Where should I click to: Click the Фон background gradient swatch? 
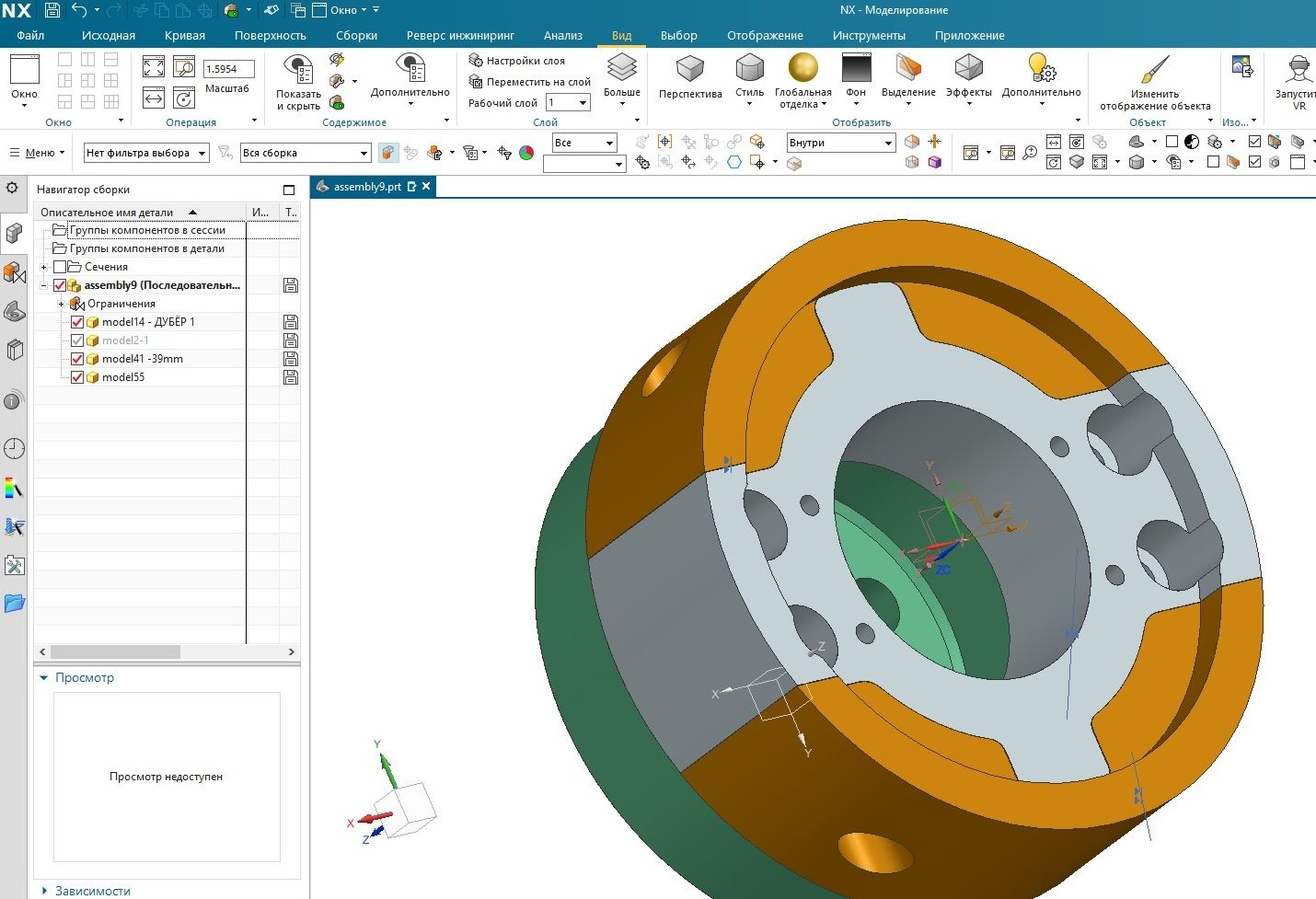point(856,68)
